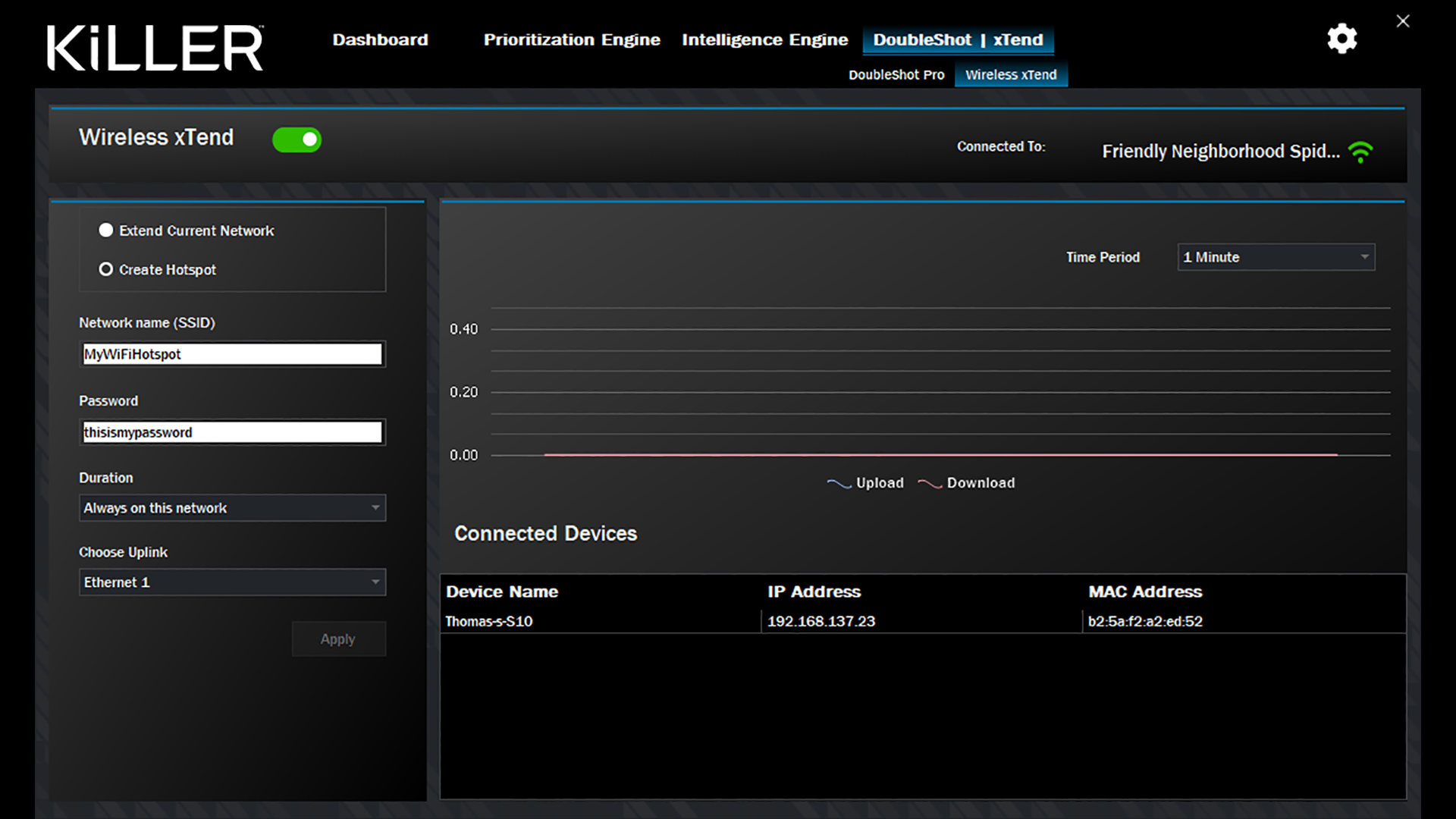Viewport: 1456px width, 819px height.
Task: Click the Network name SSID field
Action: (232, 354)
